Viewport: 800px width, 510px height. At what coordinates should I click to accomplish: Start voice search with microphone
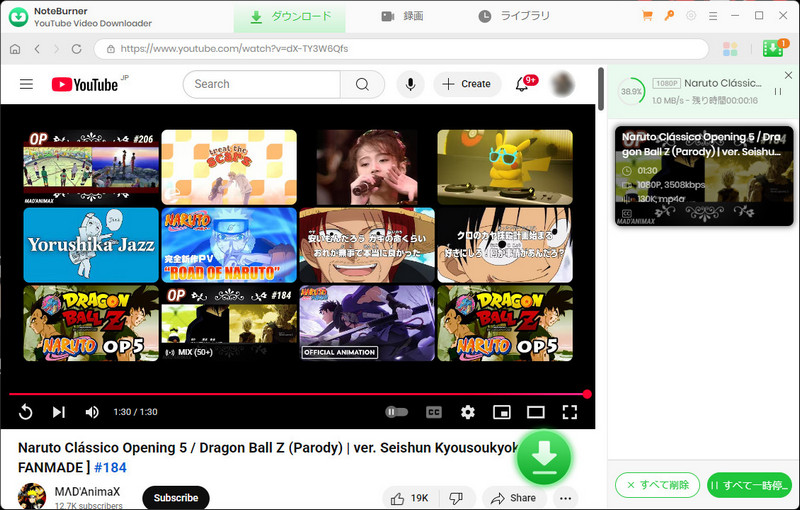tap(410, 84)
